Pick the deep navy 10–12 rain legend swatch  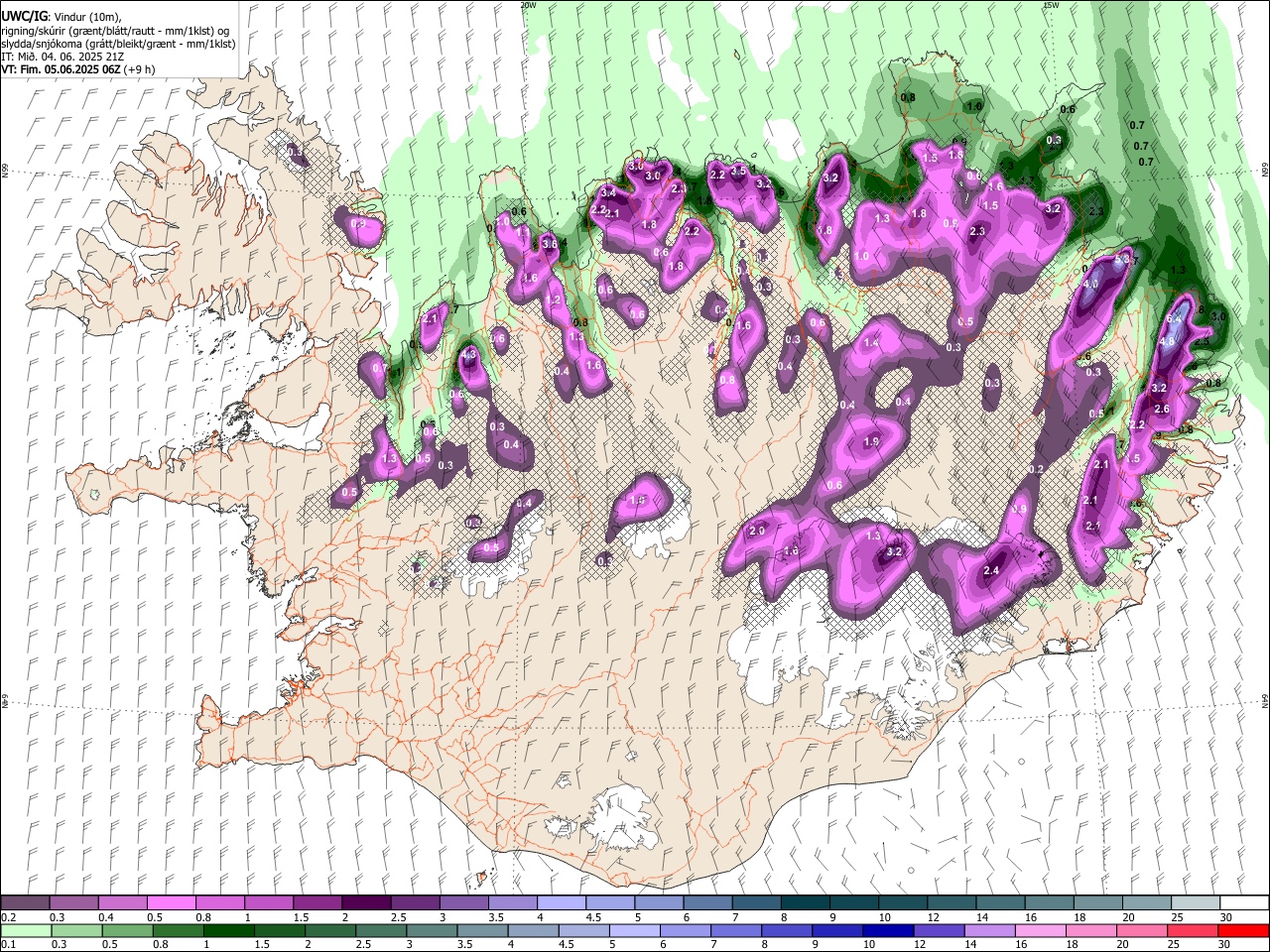[889, 930]
